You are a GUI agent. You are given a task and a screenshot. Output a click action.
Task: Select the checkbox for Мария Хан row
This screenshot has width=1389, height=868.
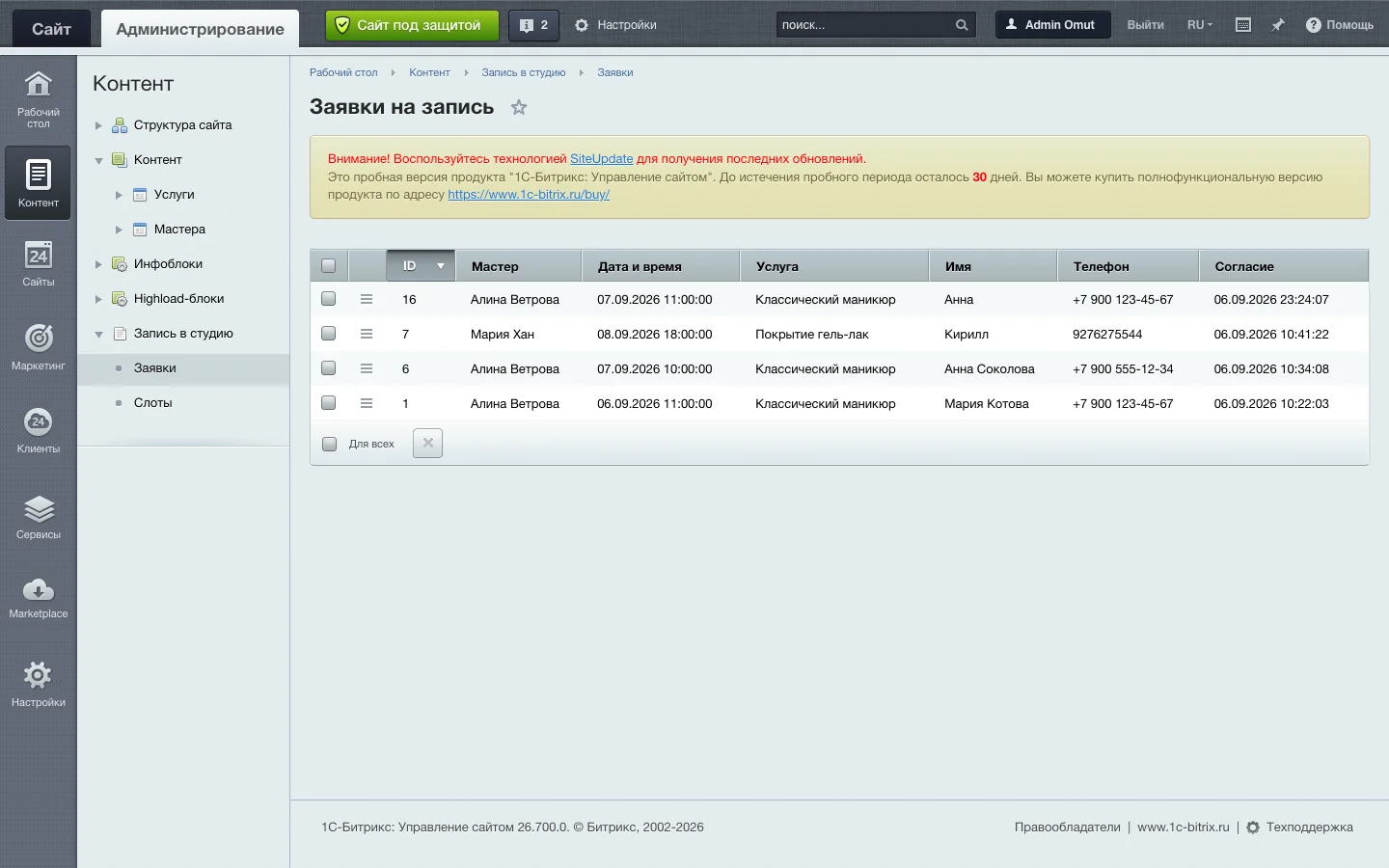click(x=329, y=334)
